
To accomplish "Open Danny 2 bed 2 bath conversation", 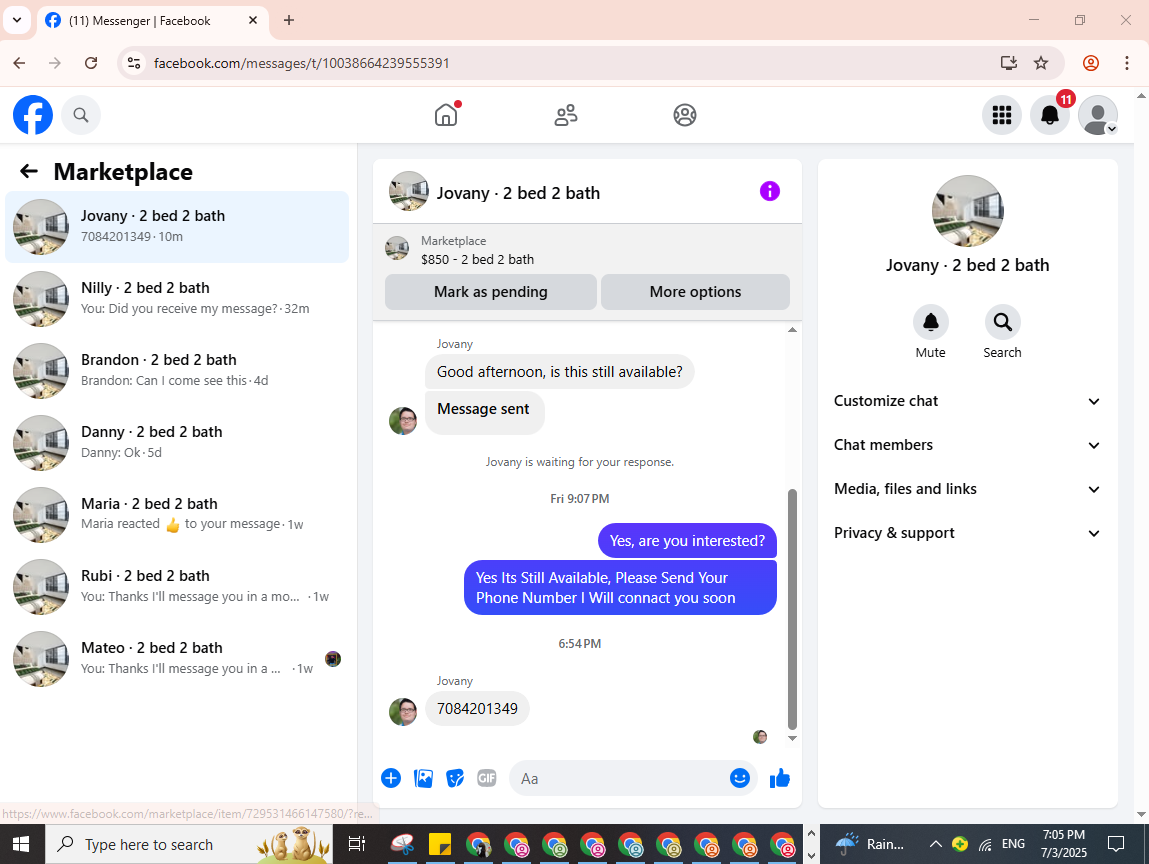I will [x=177, y=442].
